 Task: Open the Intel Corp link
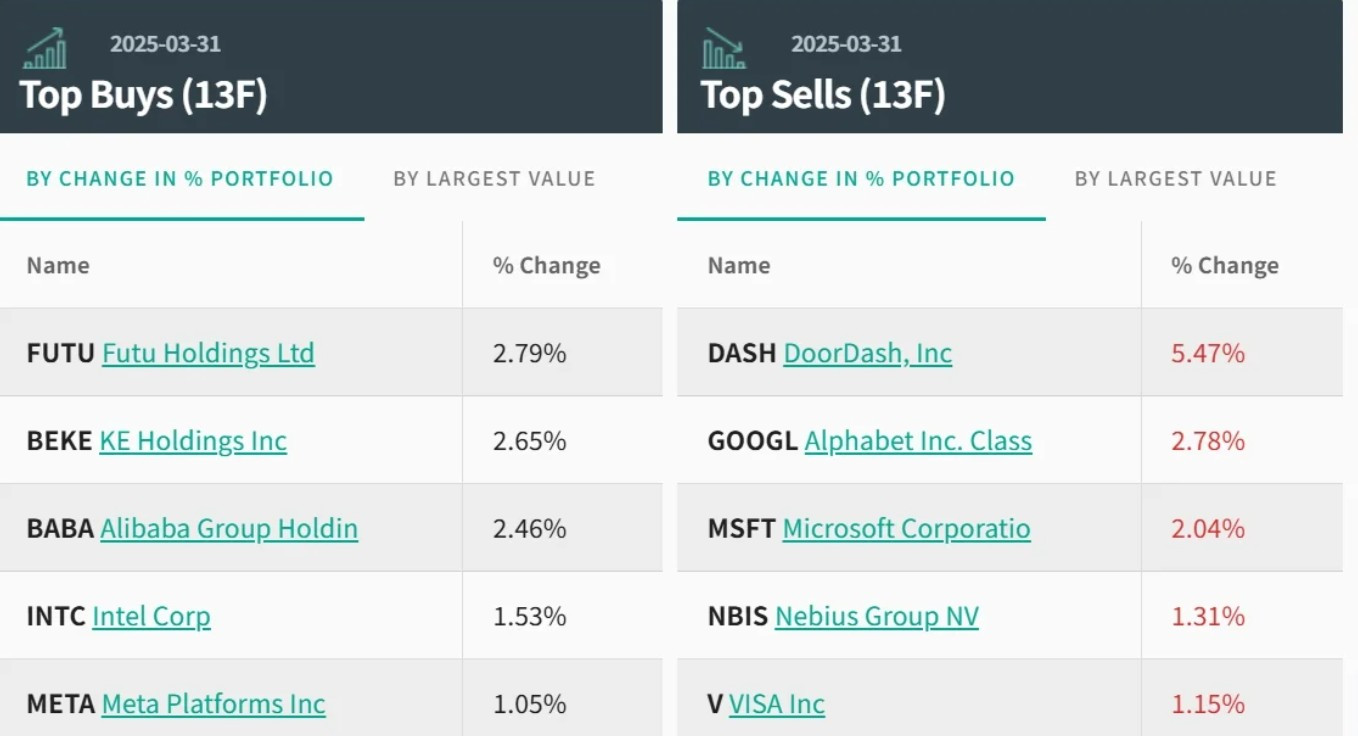point(151,616)
